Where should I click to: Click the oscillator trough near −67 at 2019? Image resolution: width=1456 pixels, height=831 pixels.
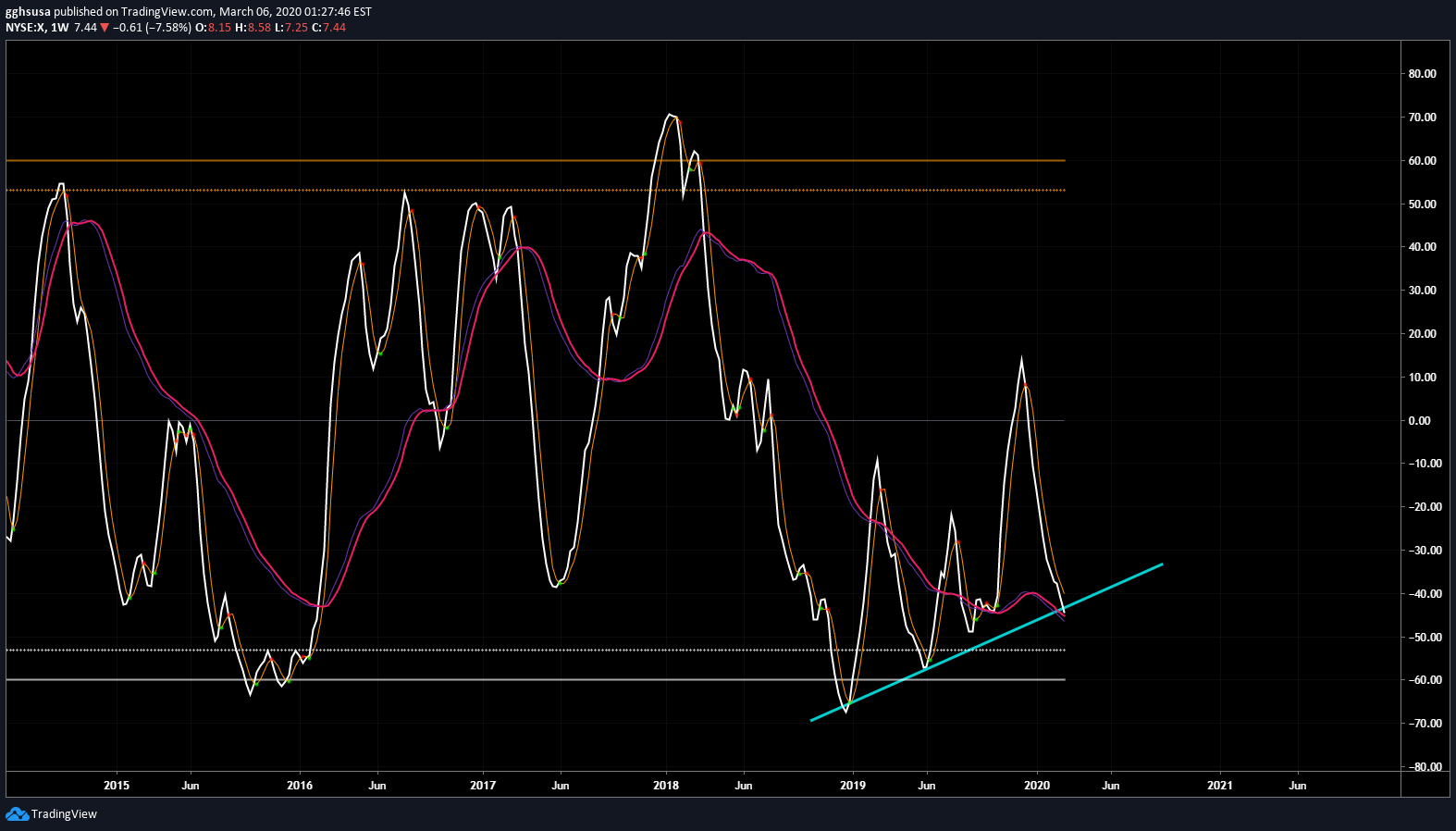click(845, 711)
